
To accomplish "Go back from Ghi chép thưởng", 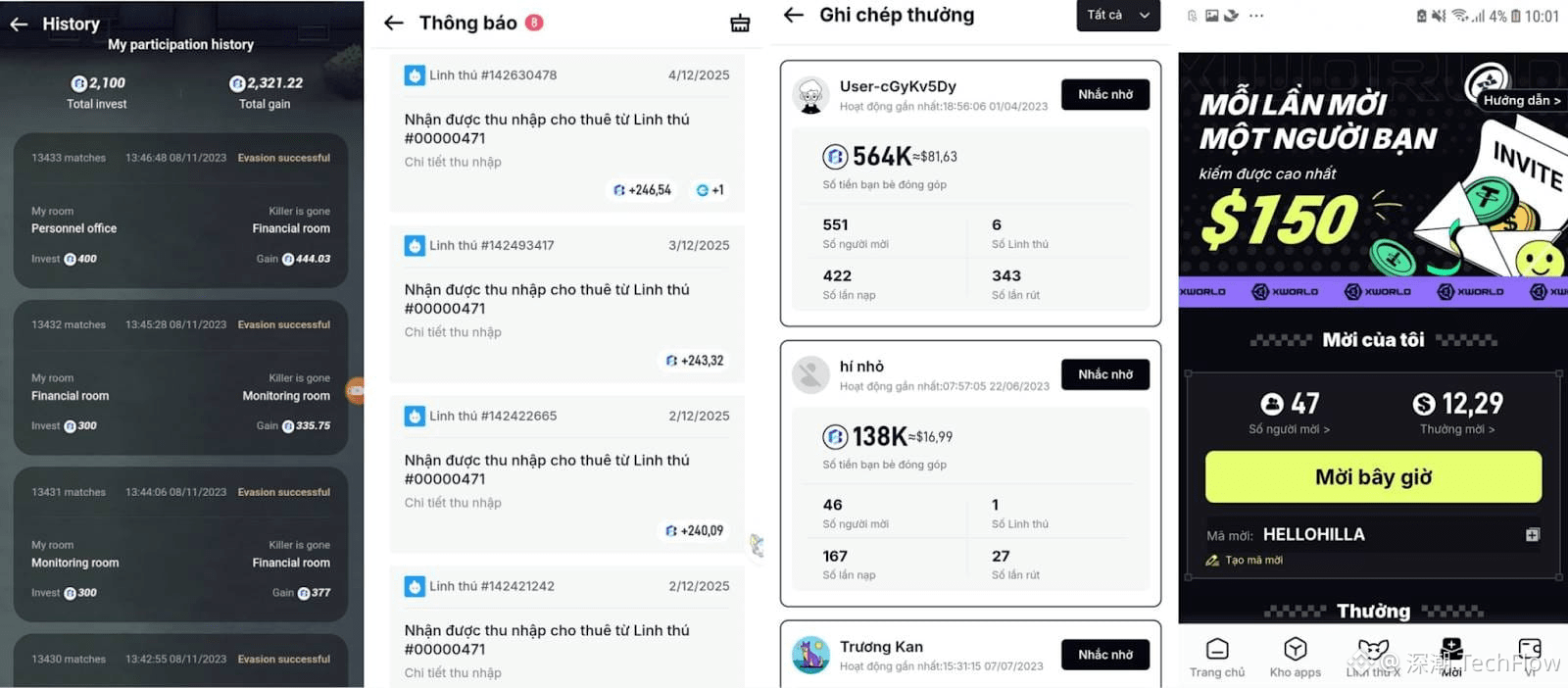I will pyautogui.click(x=794, y=15).
